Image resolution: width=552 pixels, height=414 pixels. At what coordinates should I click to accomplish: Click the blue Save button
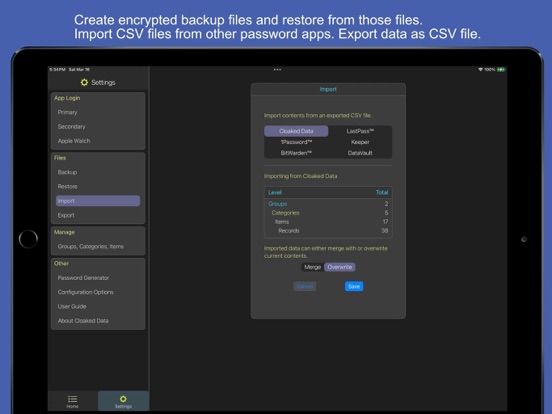[x=354, y=286]
